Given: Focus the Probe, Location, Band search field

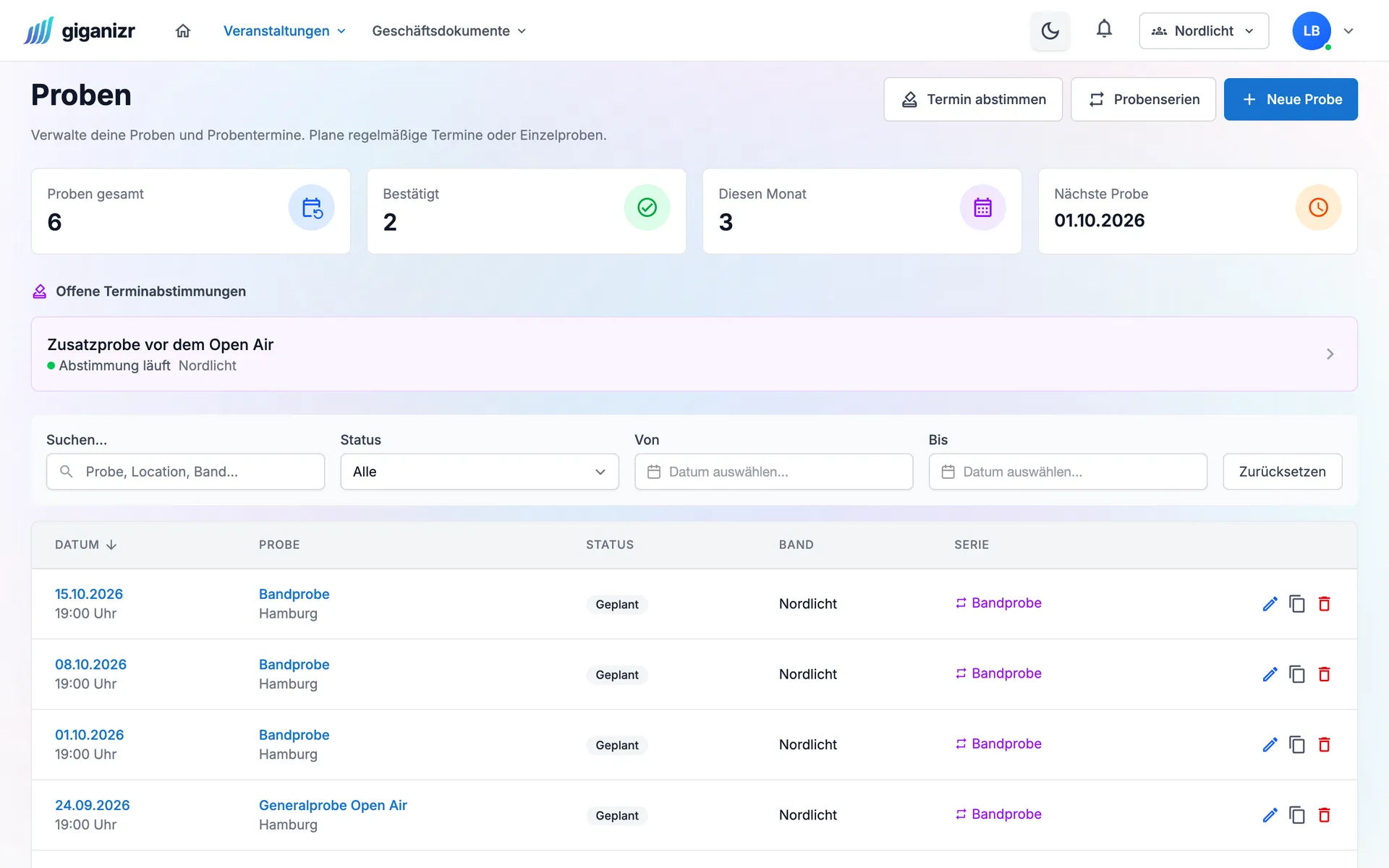Looking at the screenshot, I should (185, 472).
